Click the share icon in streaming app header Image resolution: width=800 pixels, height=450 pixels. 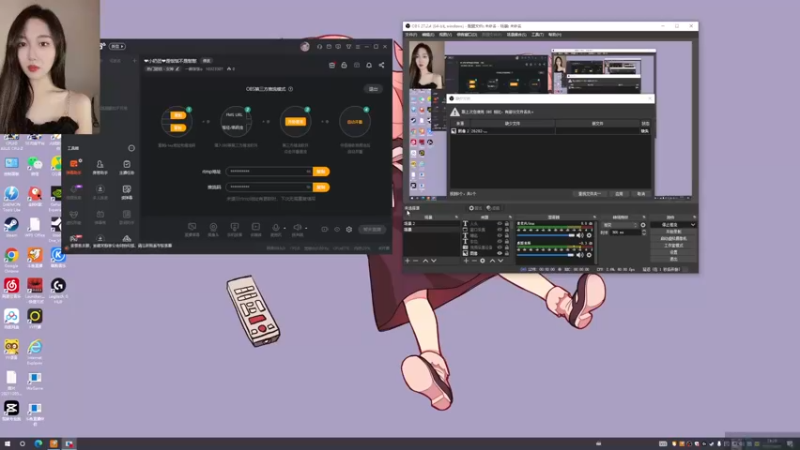(382, 65)
